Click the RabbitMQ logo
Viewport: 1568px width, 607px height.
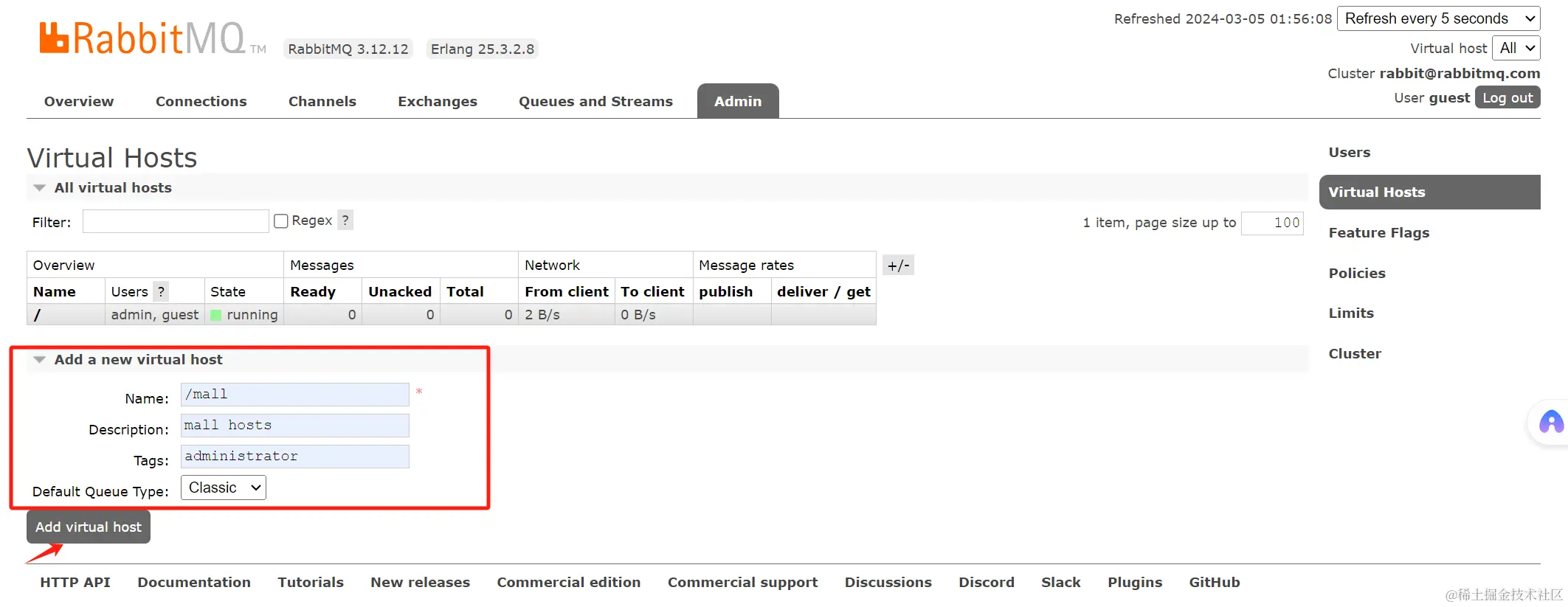tap(152, 38)
